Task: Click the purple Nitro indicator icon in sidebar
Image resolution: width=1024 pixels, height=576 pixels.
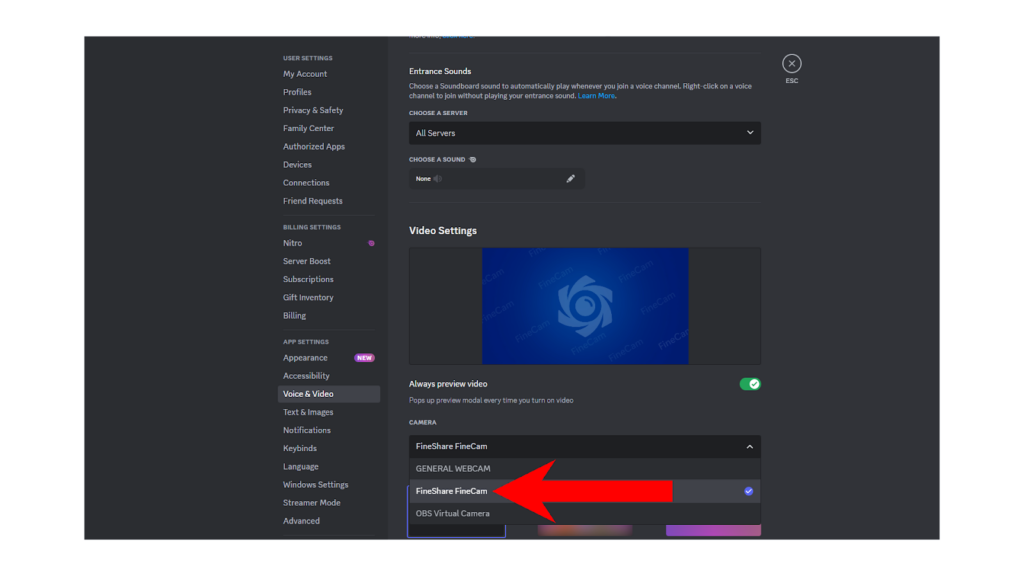Action: tap(371, 243)
